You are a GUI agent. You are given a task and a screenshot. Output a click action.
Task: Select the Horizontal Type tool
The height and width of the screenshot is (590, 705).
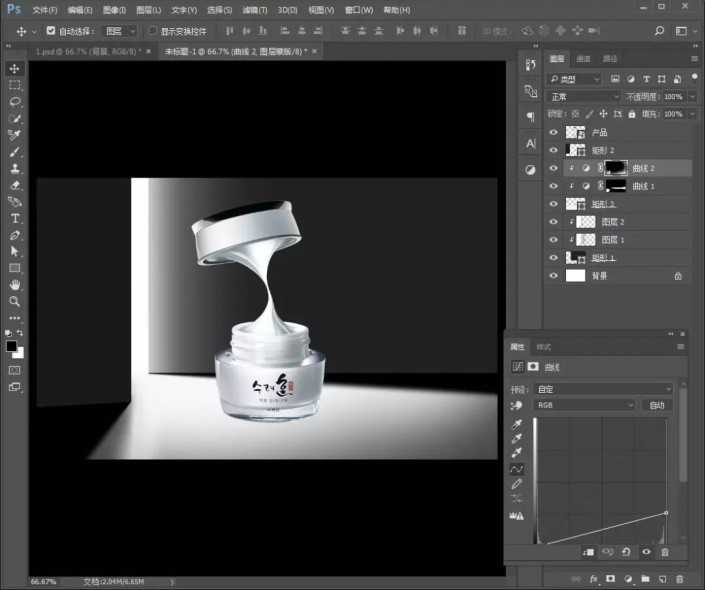point(15,218)
